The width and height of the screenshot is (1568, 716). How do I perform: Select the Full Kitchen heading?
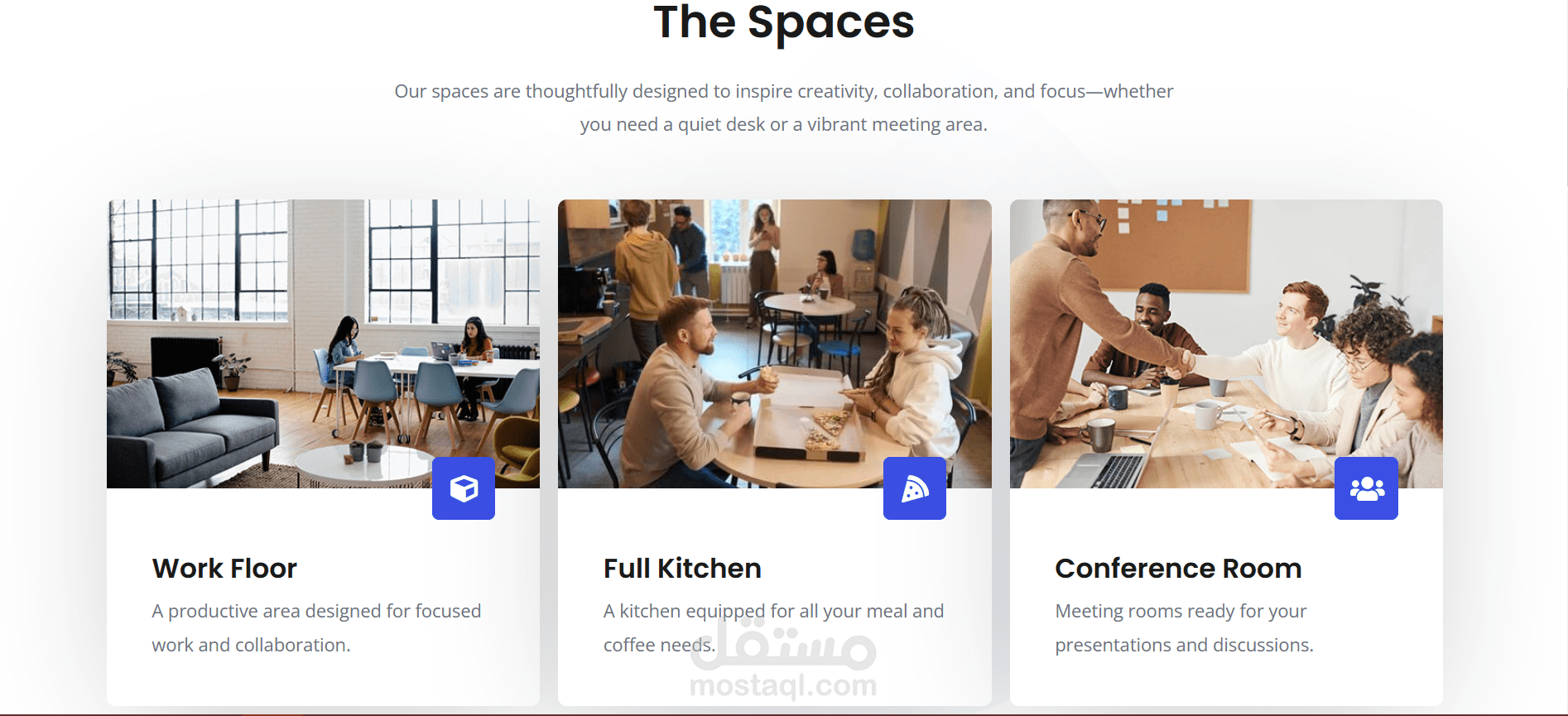point(682,569)
